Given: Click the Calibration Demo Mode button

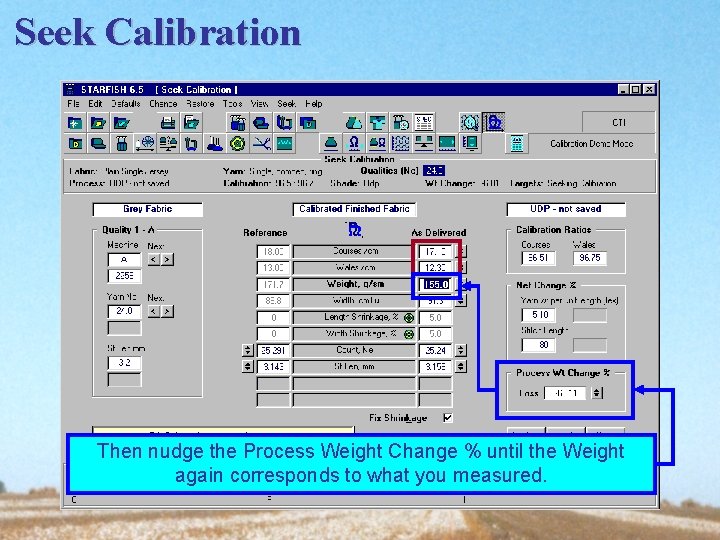Looking at the screenshot, I should tap(591, 144).
